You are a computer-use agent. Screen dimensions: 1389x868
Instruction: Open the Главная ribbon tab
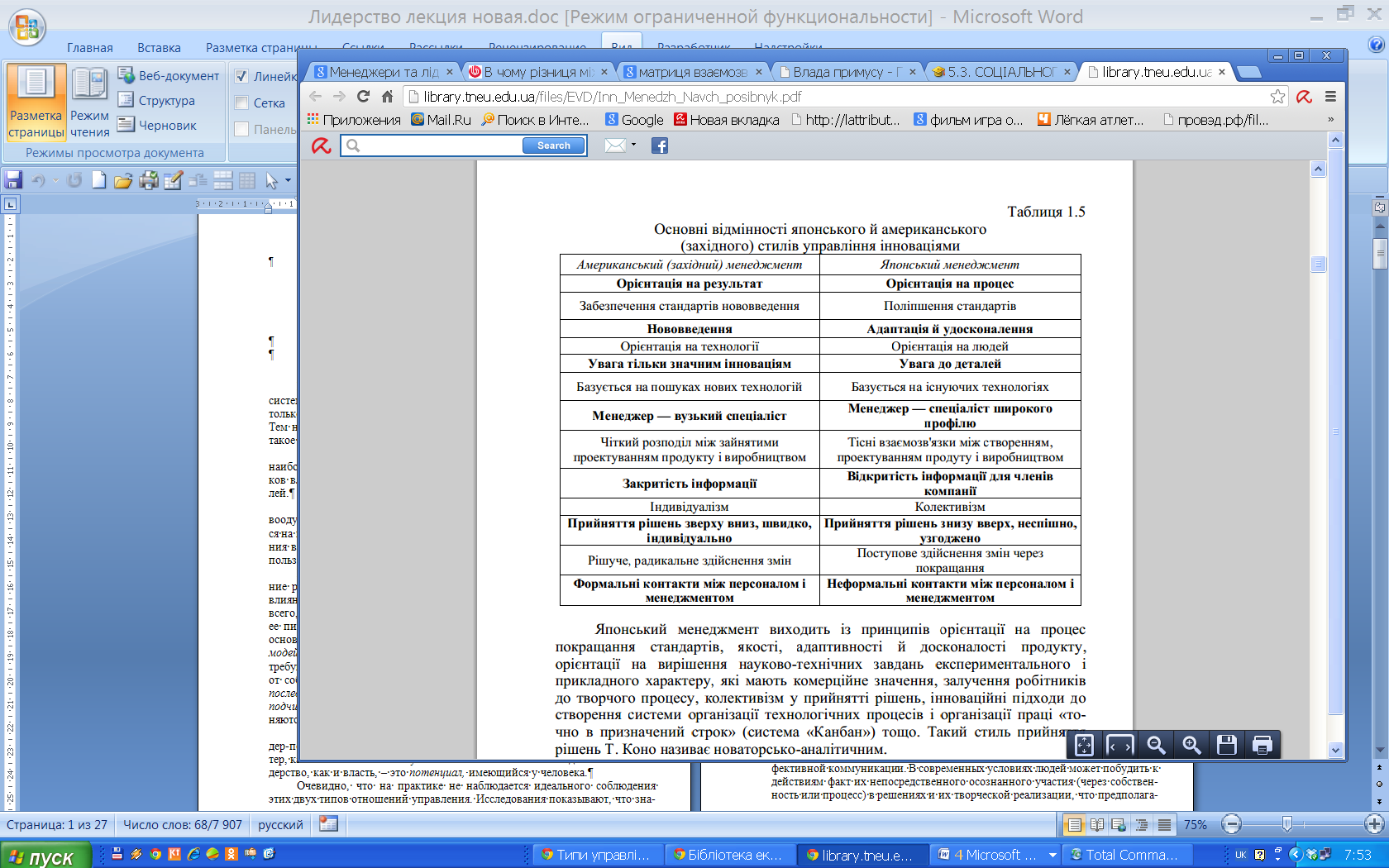pyautogui.click(x=90, y=48)
